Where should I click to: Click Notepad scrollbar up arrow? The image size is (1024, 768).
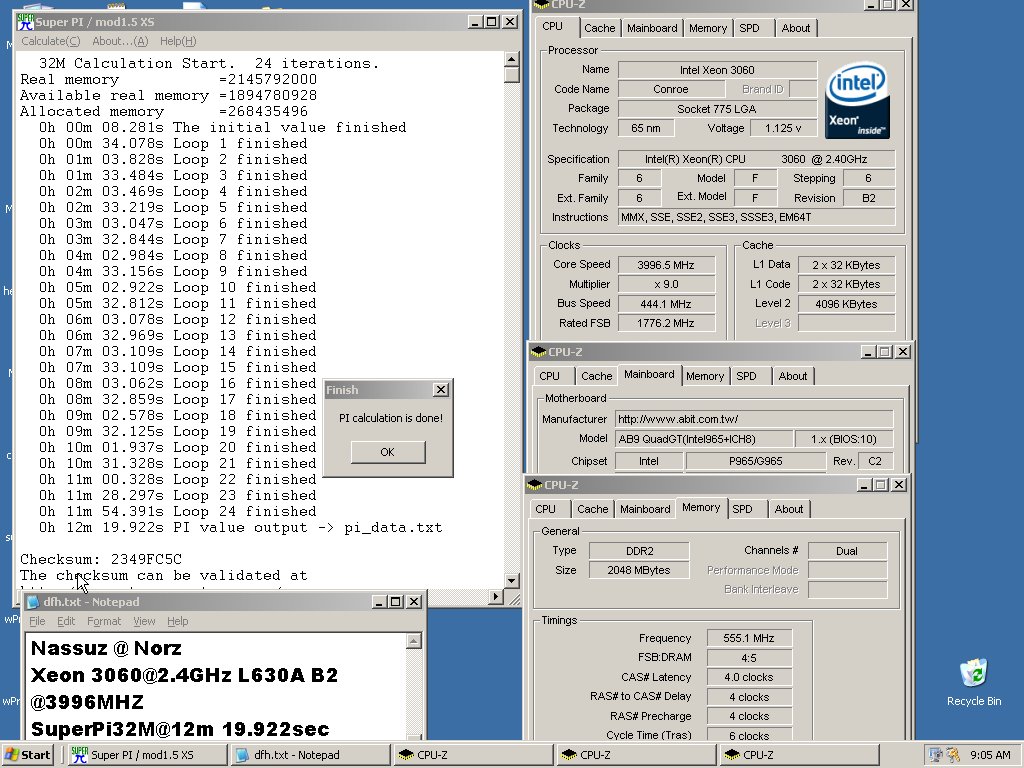point(413,642)
